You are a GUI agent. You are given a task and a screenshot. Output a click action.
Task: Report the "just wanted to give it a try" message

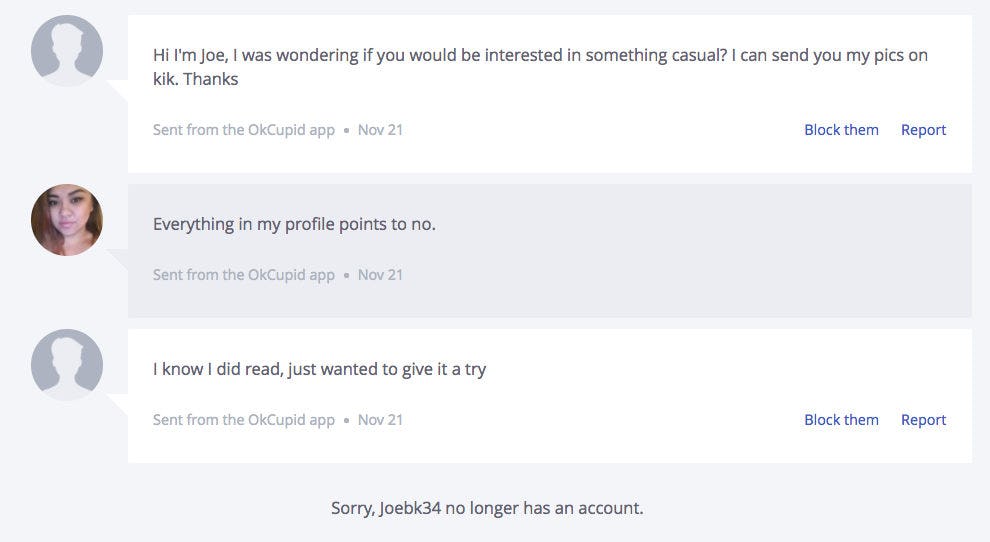923,420
